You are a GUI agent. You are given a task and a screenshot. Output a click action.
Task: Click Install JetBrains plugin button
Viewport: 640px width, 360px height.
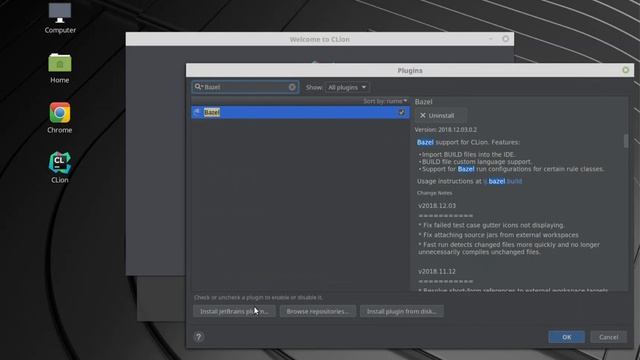click(234, 311)
